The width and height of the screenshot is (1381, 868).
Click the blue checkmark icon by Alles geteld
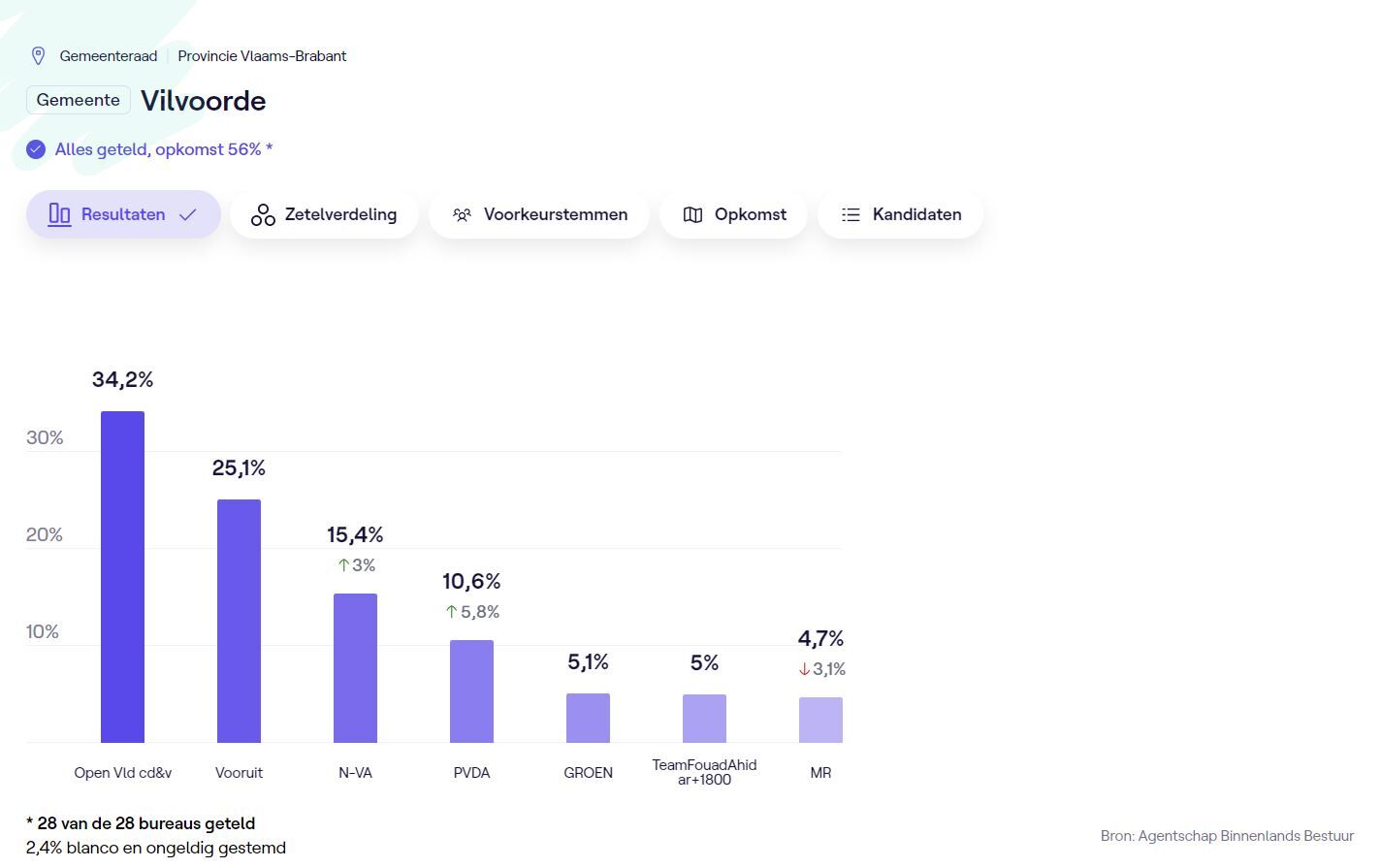pyautogui.click(x=36, y=149)
